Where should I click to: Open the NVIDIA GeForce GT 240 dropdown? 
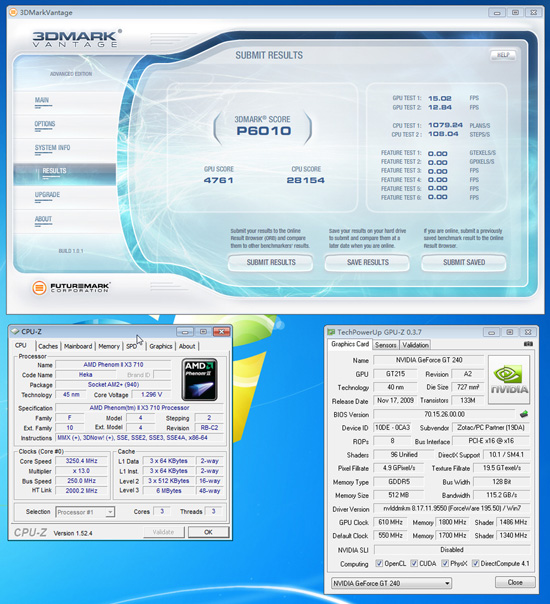coord(391,583)
